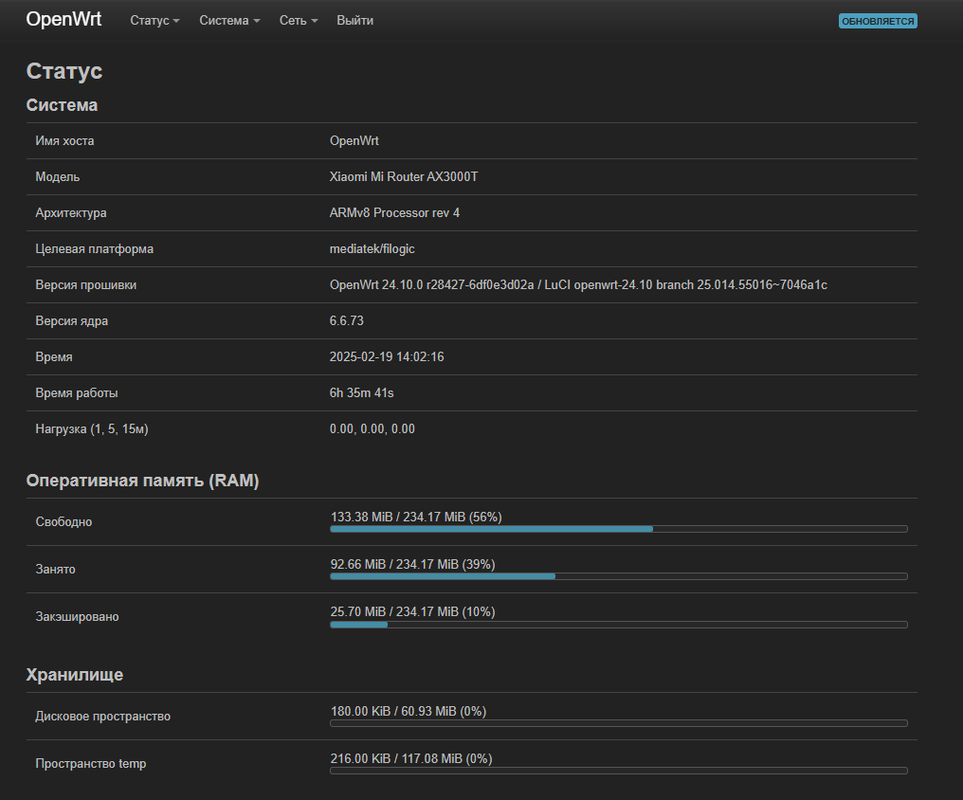The image size is (963, 800).
Task: Click the Свободно label
Action: tap(63, 522)
